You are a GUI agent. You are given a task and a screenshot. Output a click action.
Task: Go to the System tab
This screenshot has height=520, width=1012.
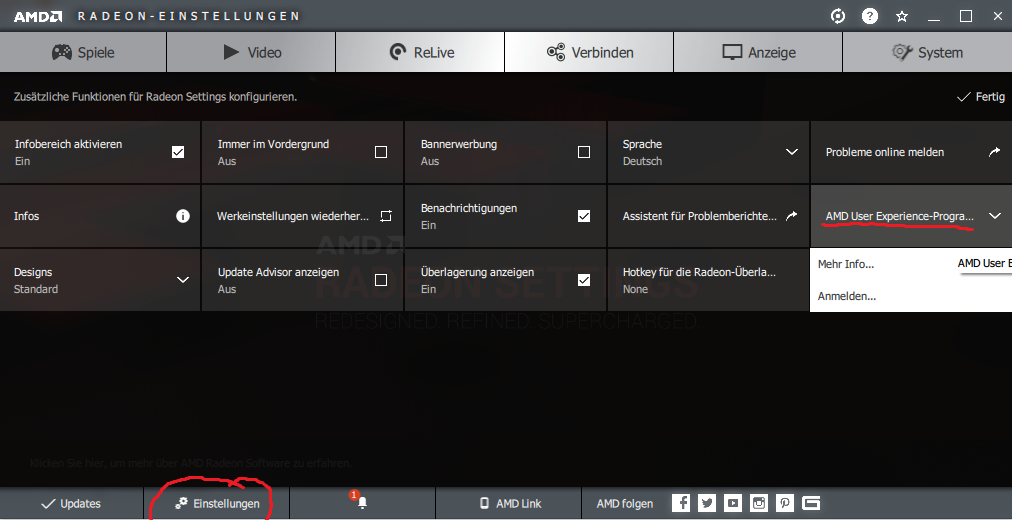tap(927, 52)
